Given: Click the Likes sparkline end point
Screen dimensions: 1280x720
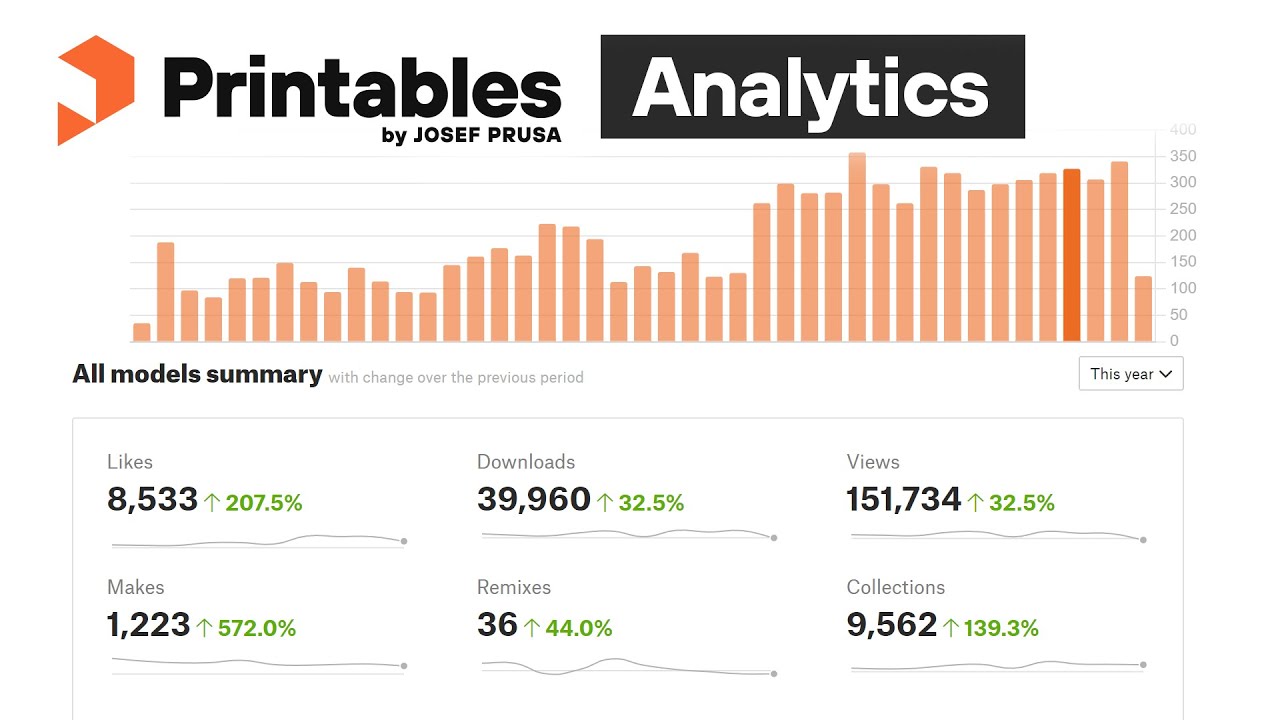Looking at the screenshot, I should pyautogui.click(x=404, y=541).
